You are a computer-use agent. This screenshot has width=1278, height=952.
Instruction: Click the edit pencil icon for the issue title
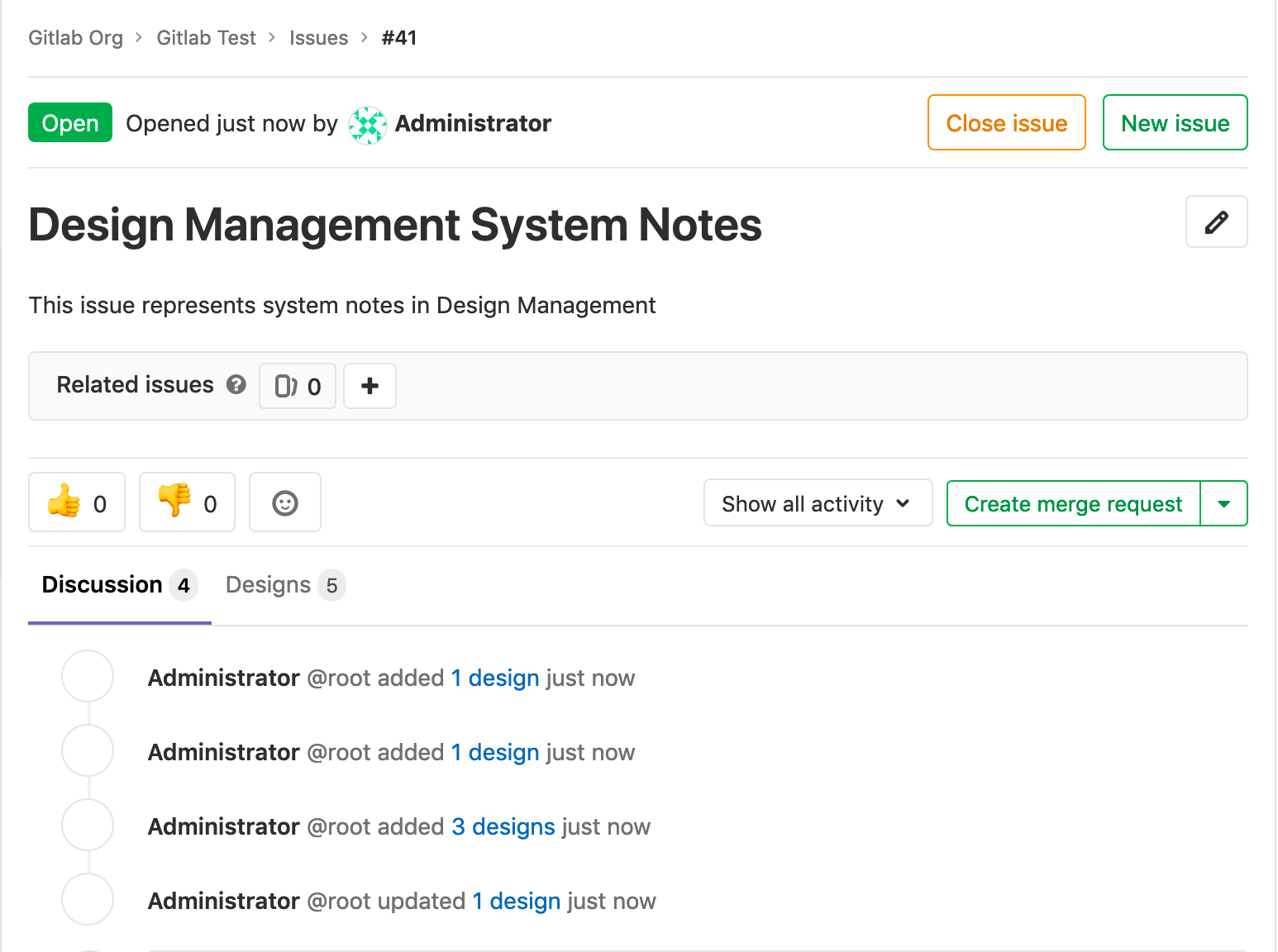point(1216,221)
